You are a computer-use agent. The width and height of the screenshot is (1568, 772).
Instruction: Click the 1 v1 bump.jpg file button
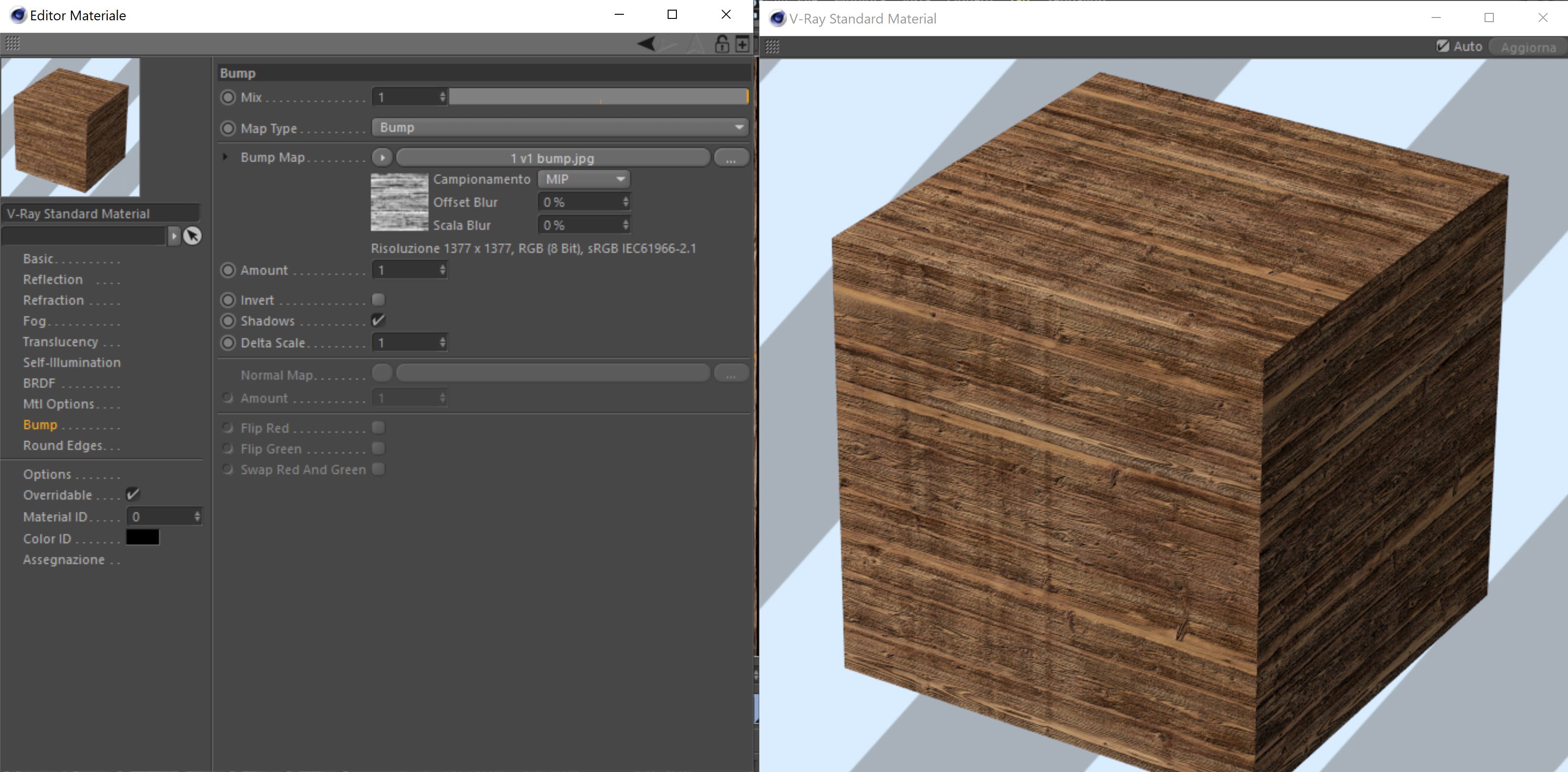552,158
